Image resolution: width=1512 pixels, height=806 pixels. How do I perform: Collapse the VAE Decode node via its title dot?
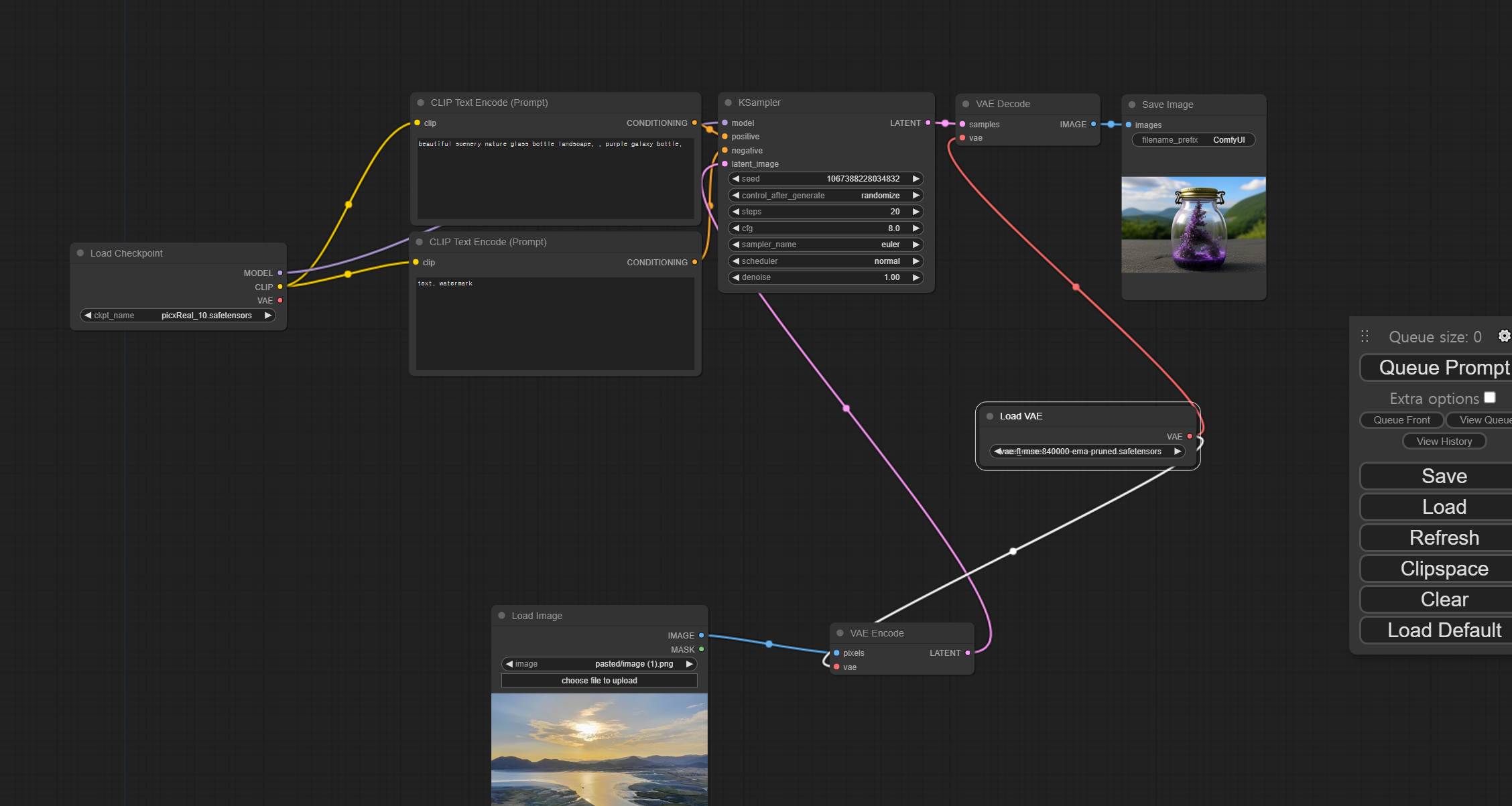966,104
